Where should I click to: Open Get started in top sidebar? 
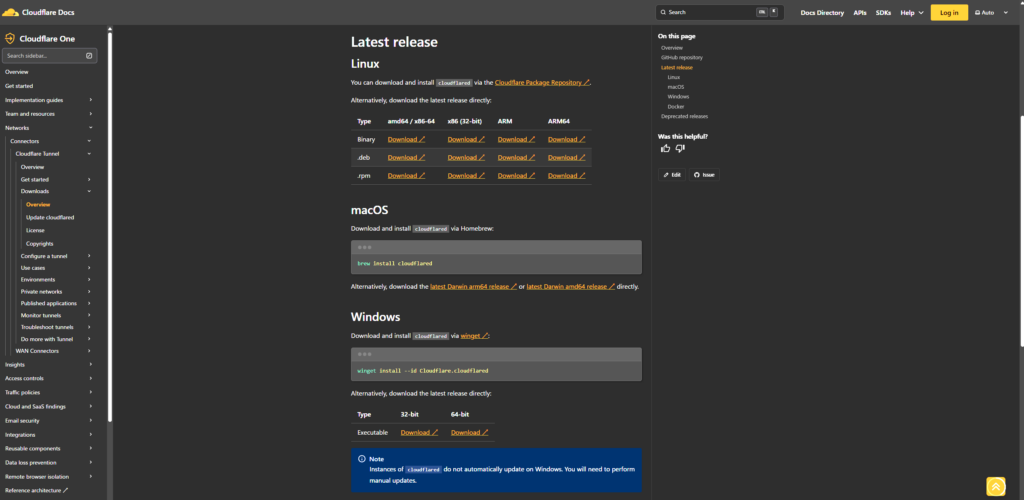coord(19,86)
